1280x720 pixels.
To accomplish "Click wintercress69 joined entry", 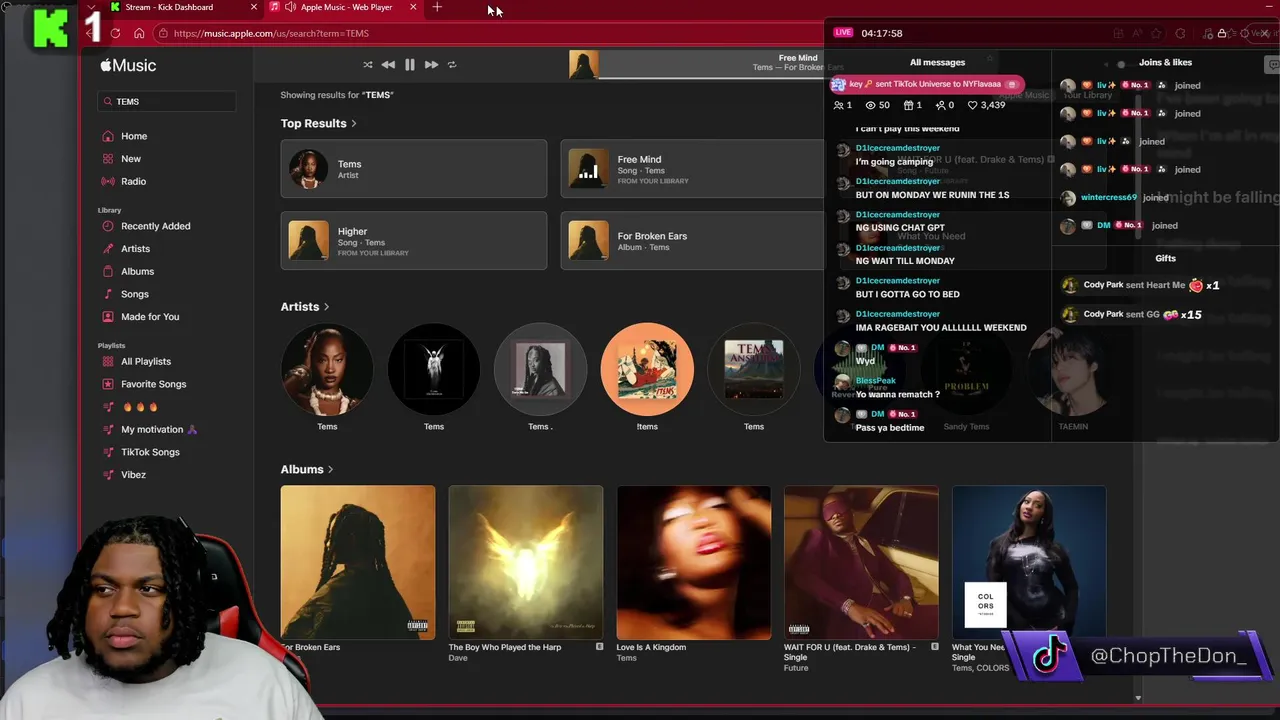I will 1115,198.
